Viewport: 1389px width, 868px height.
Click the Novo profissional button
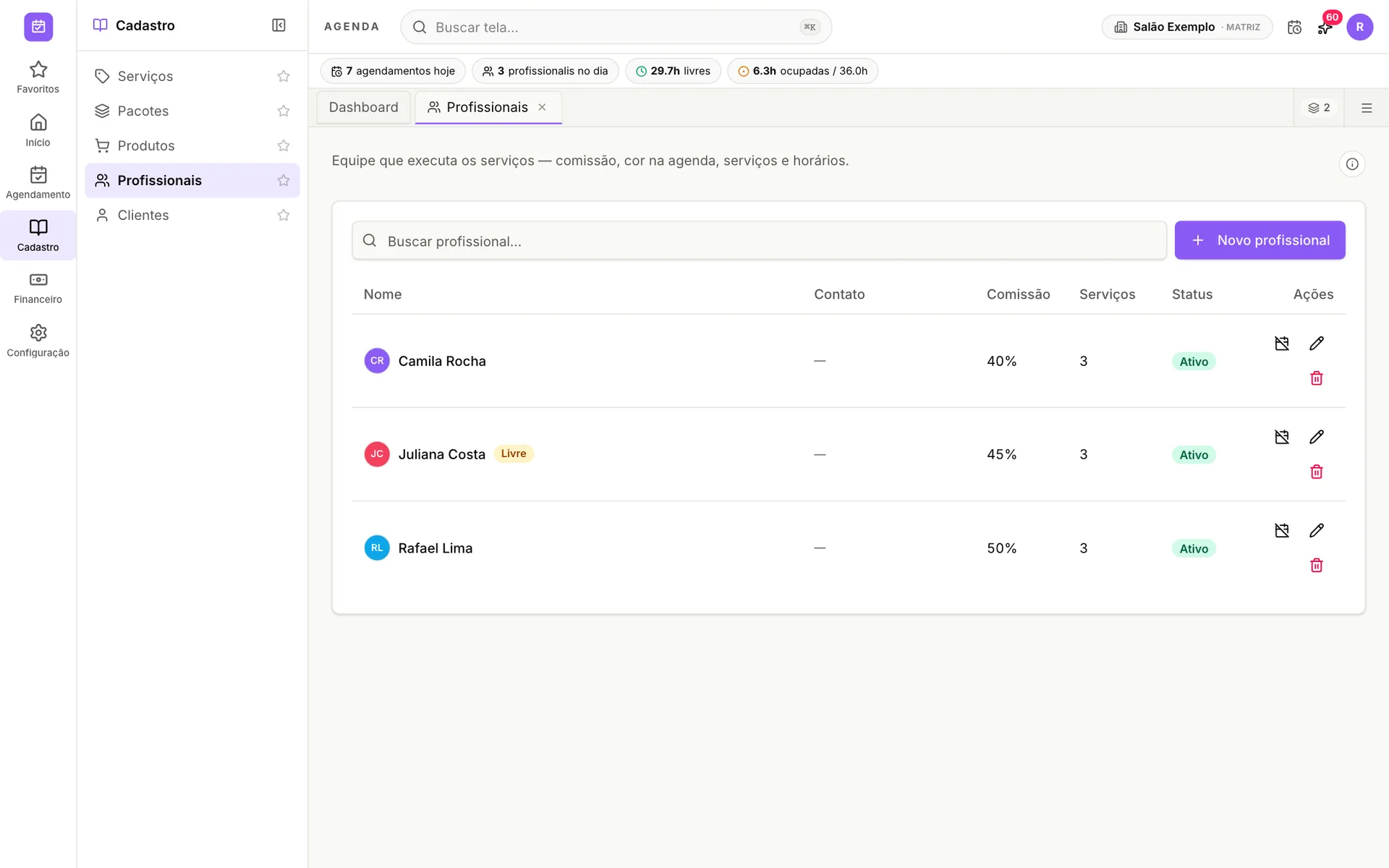pos(1260,240)
